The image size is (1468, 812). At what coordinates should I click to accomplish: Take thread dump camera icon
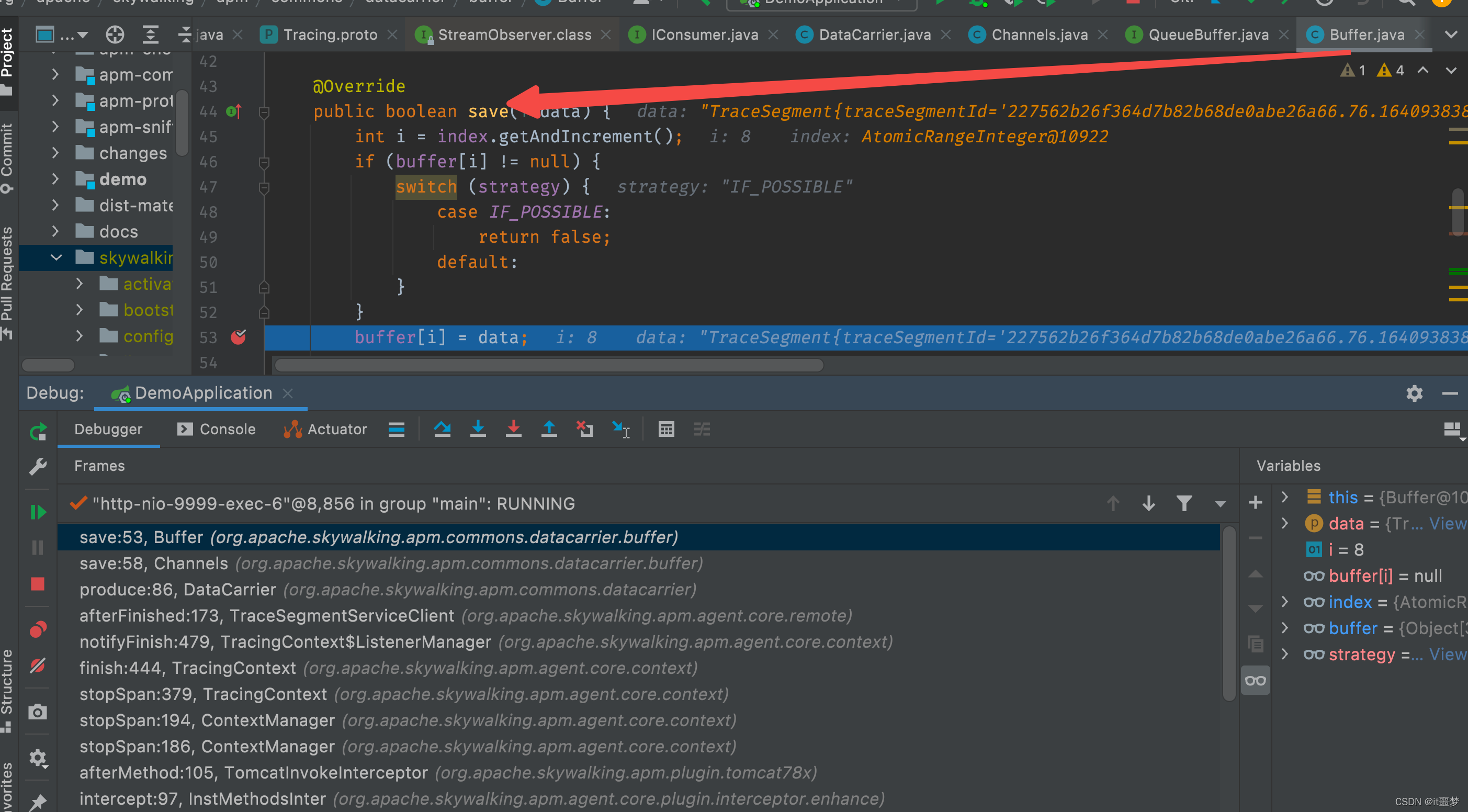point(38,711)
